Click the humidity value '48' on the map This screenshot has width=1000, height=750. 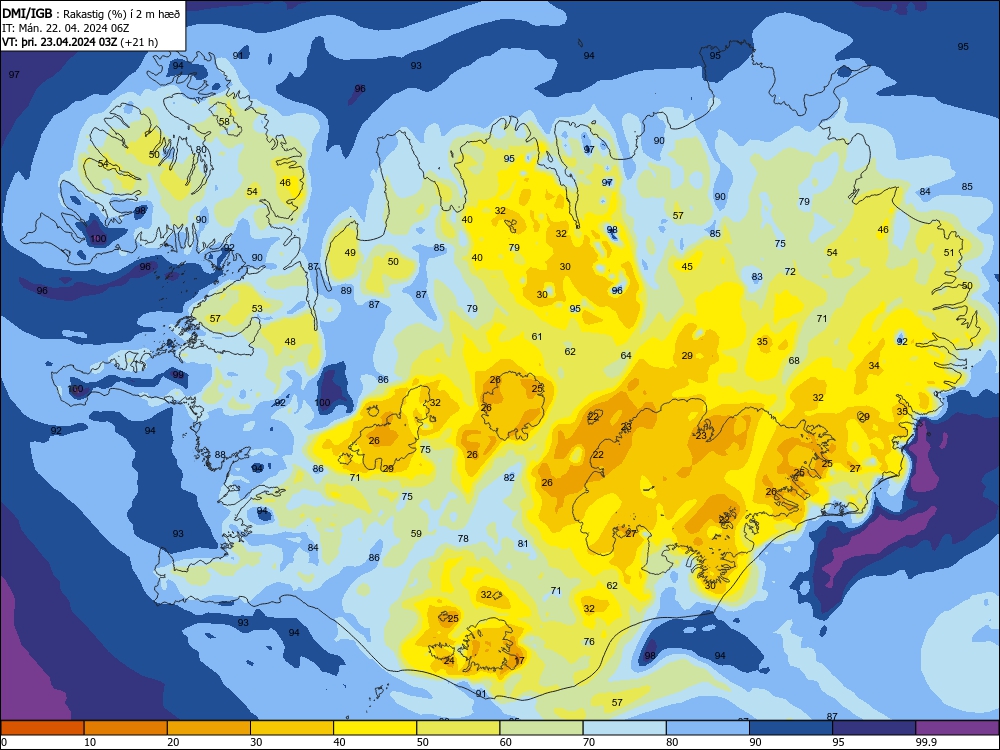pyautogui.click(x=290, y=341)
